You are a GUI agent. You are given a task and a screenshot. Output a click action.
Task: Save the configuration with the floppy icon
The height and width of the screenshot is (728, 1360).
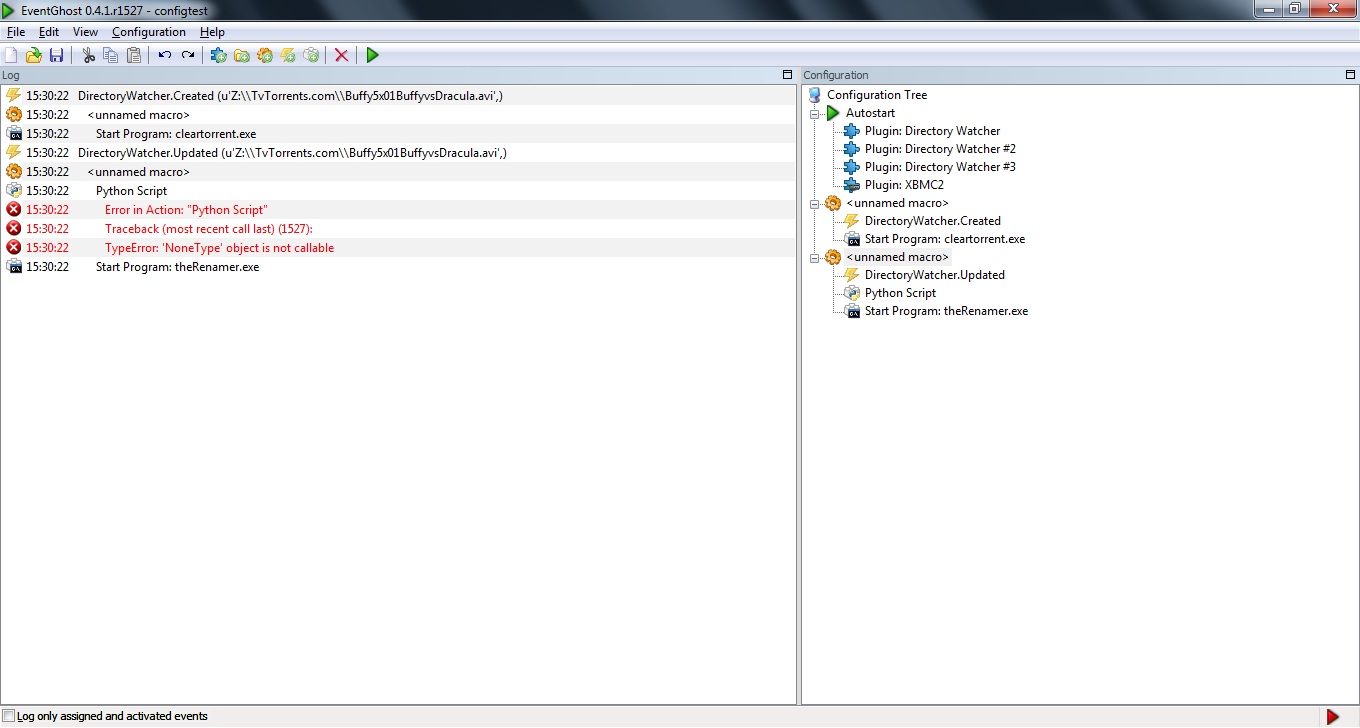[x=56, y=55]
